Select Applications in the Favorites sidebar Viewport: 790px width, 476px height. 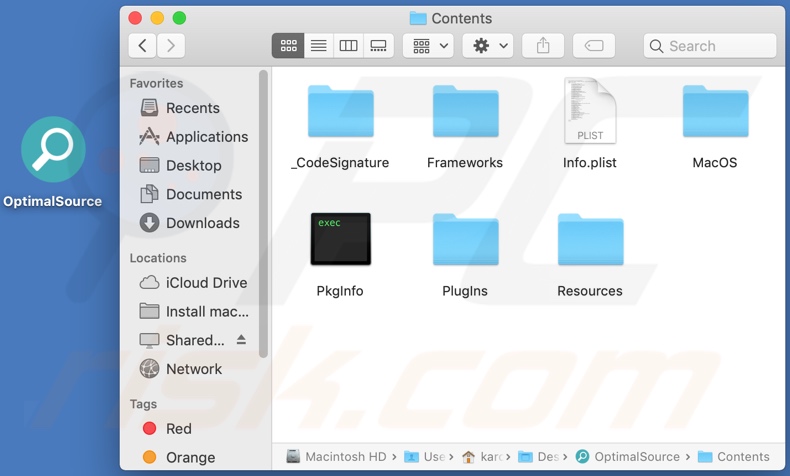[x=206, y=137]
